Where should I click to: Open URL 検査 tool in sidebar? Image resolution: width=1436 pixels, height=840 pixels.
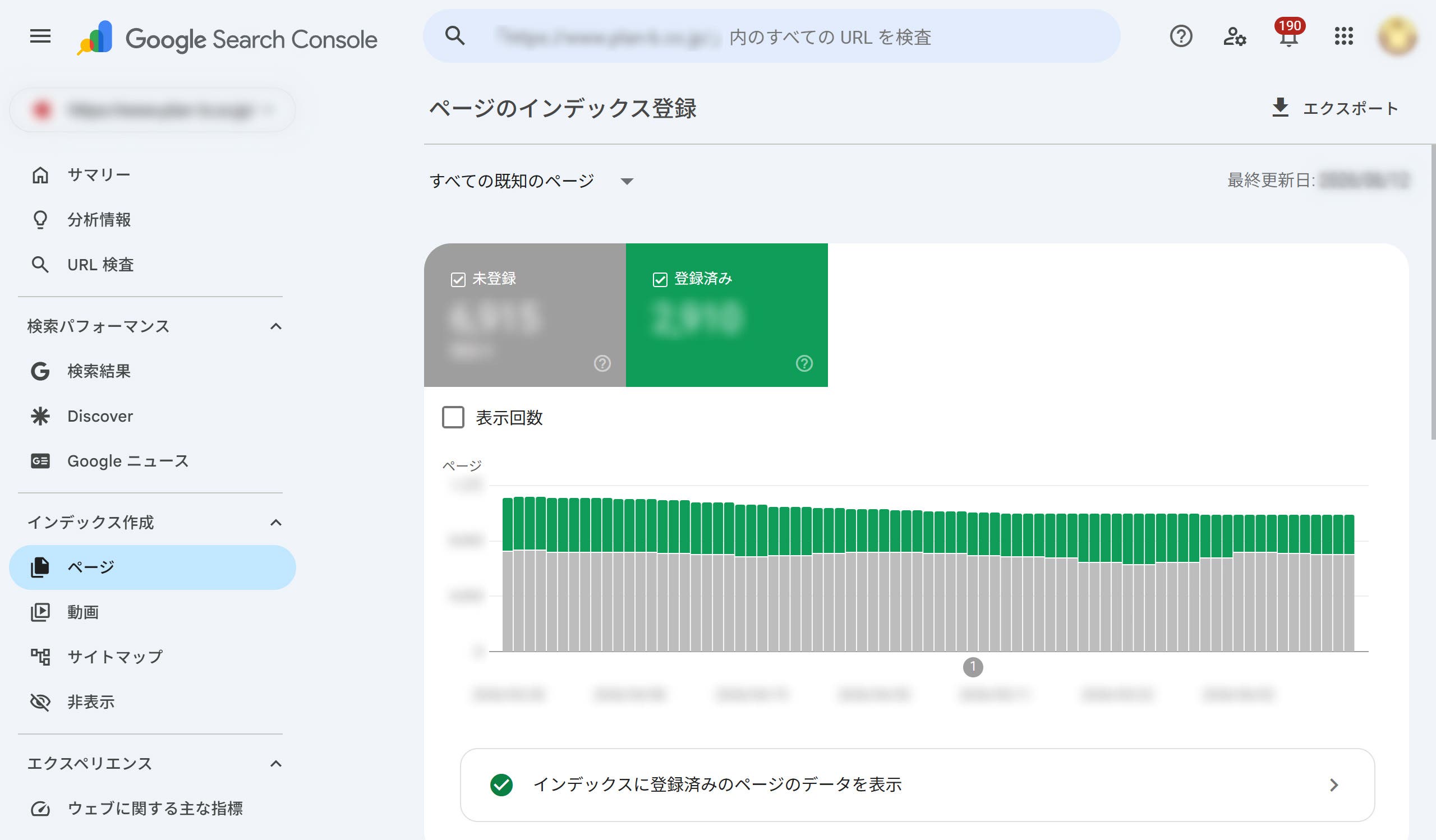tap(153, 265)
